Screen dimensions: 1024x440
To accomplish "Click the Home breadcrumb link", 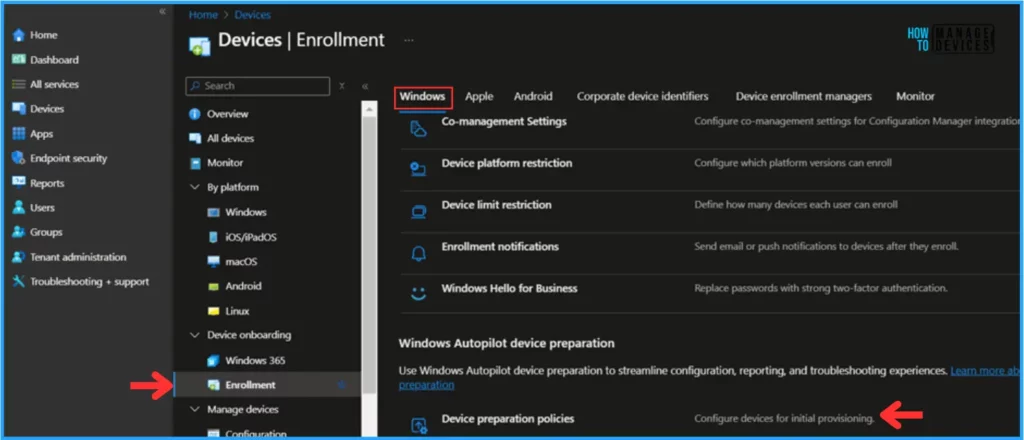I will (202, 15).
